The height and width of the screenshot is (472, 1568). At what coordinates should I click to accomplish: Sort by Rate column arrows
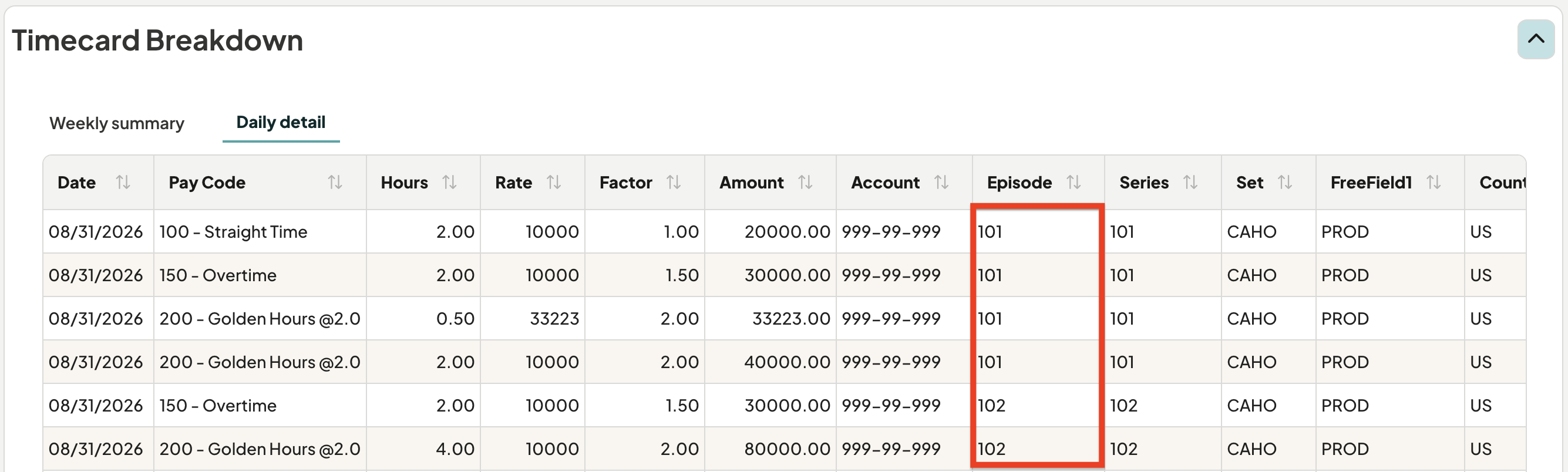(553, 182)
